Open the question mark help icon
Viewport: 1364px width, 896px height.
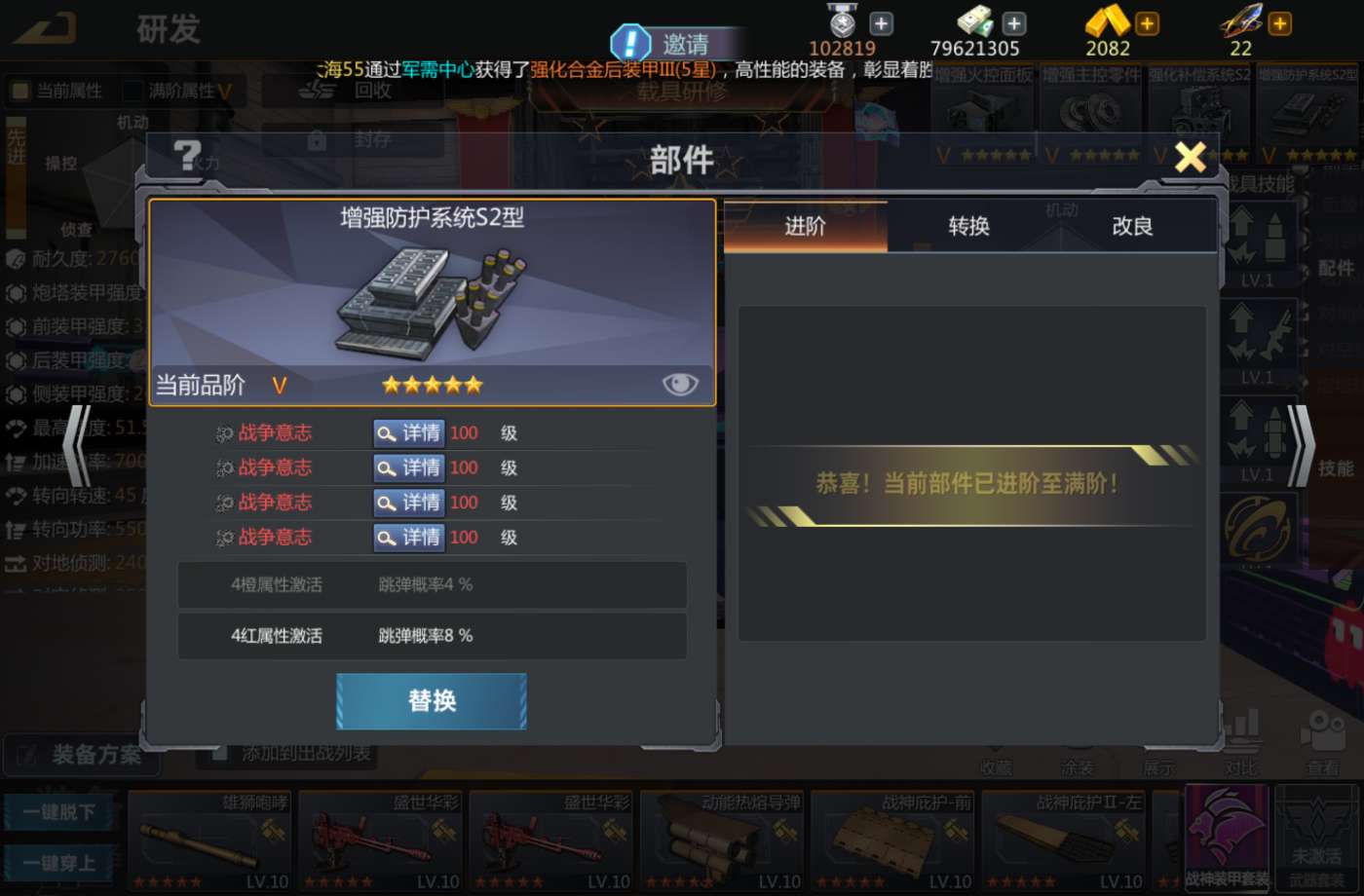tap(186, 157)
